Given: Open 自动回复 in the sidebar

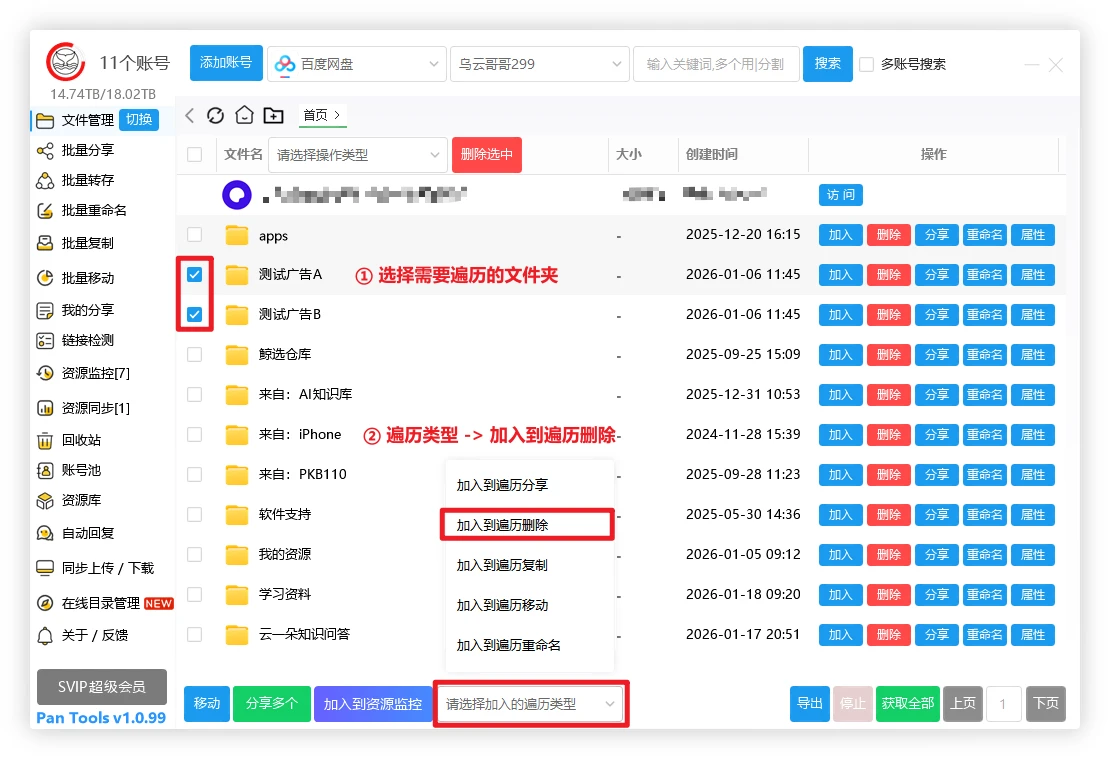Looking at the screenshot, I should (87, 533).
